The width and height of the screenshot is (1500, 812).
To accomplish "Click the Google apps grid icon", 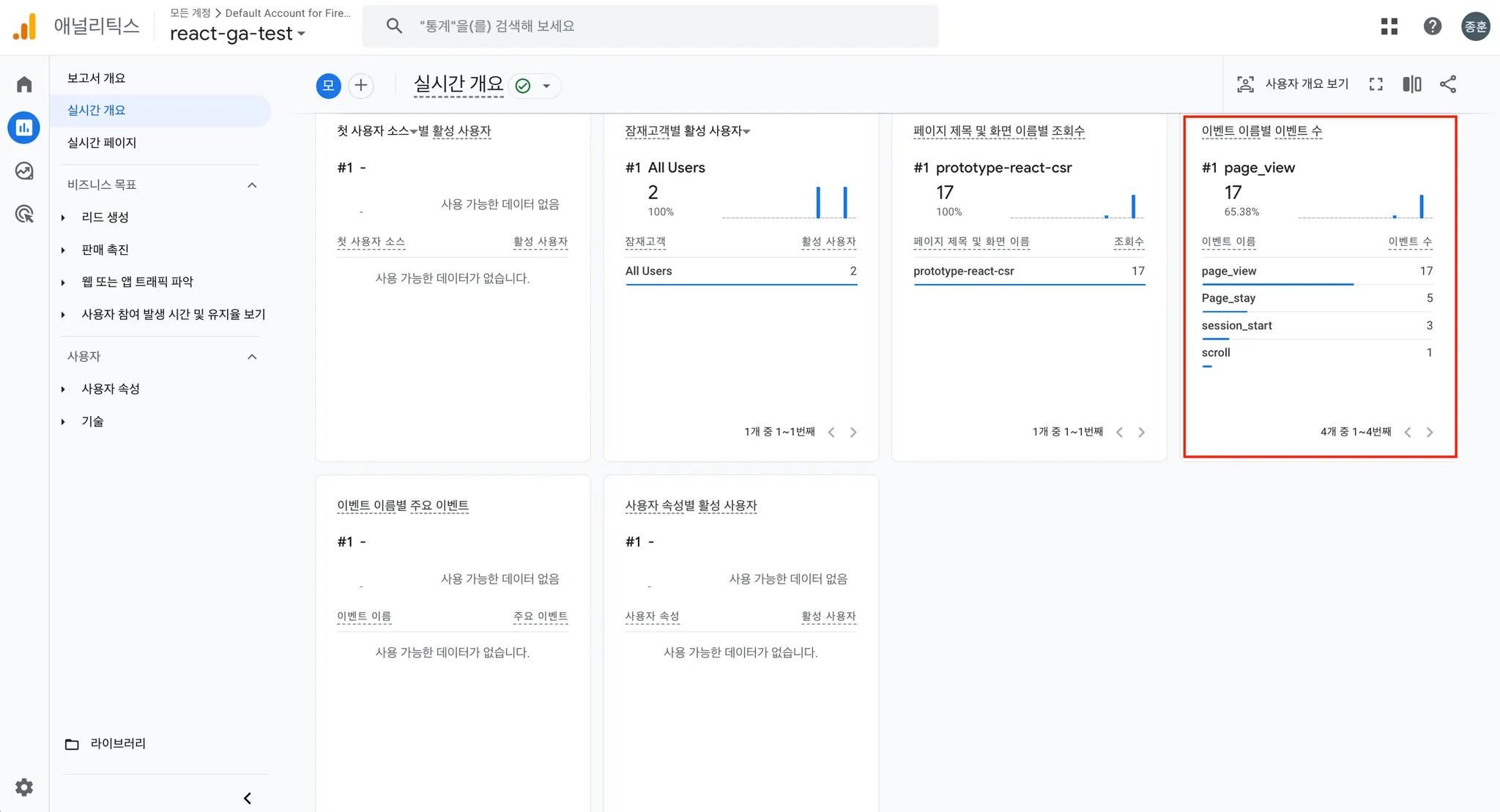I will tap(1389, 26).
